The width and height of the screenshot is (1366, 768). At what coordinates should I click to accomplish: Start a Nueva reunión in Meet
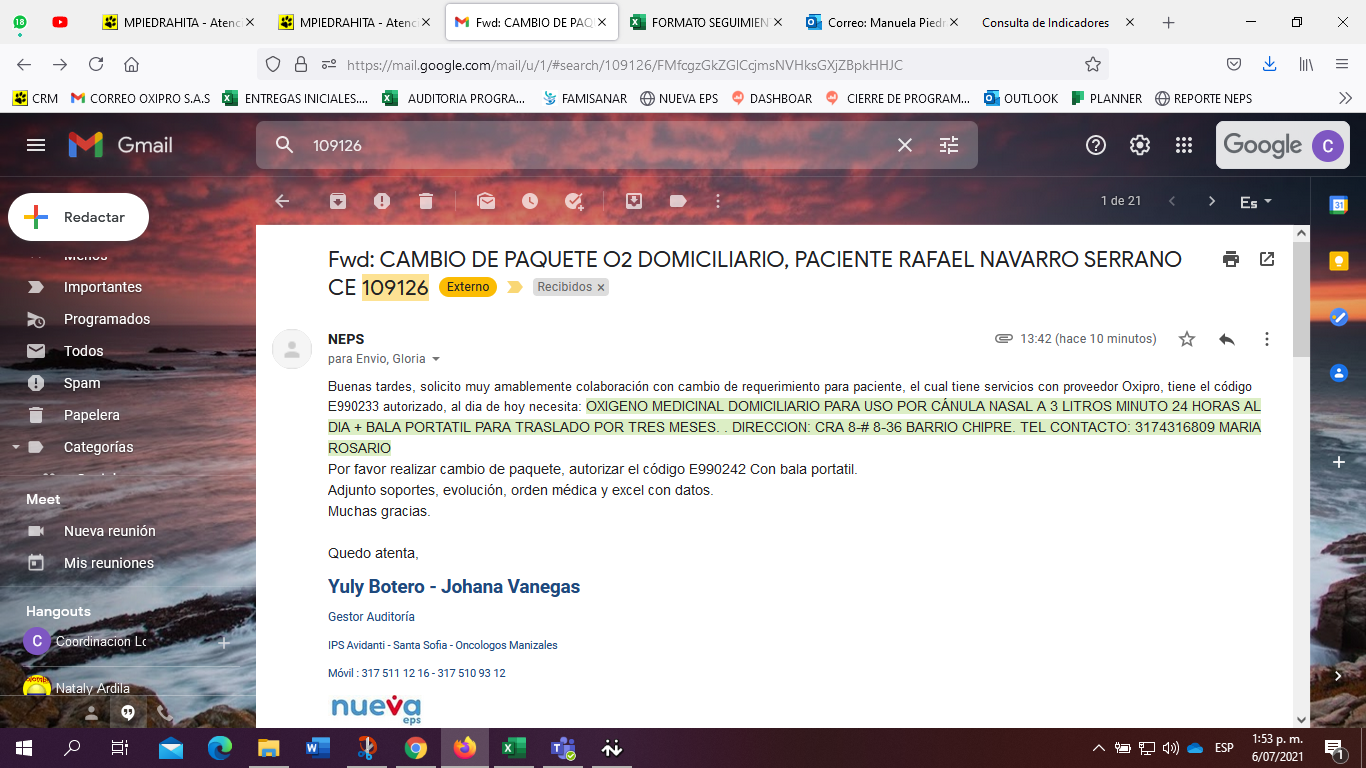(x=110, y=531)
